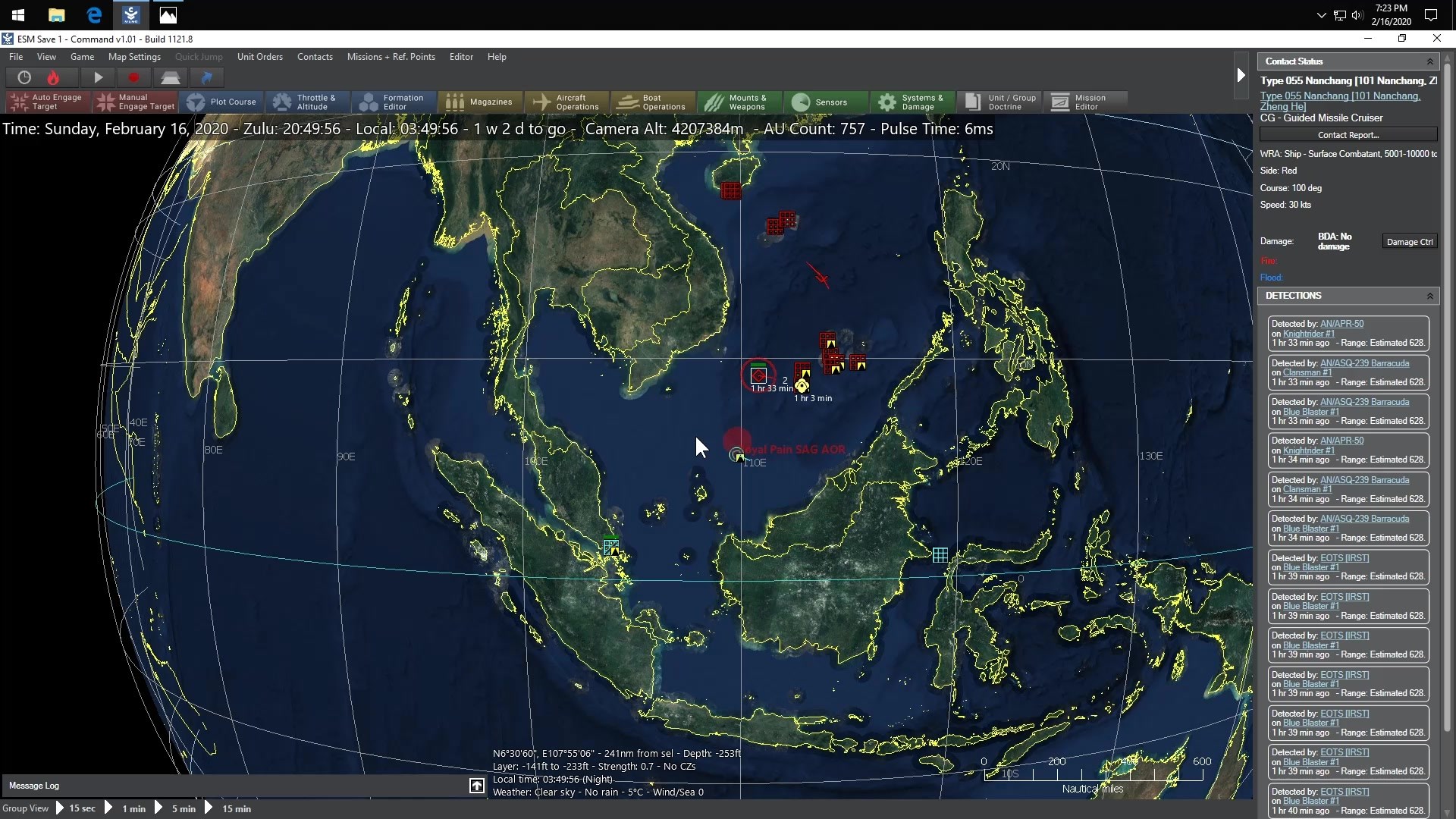1456x819 pixels.
Task: Click the blue arrow toolbar icon
Action: [206, 77]
